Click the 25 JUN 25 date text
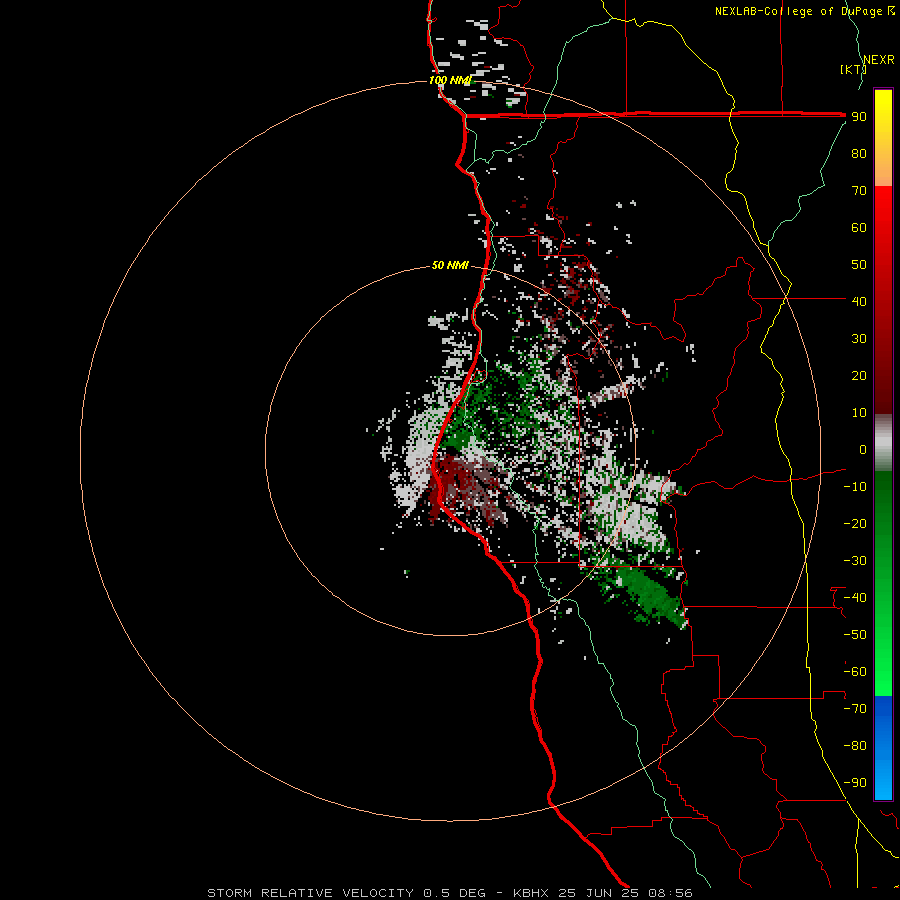900x900 pixels. pyautogui.click(x=599, y=893)
